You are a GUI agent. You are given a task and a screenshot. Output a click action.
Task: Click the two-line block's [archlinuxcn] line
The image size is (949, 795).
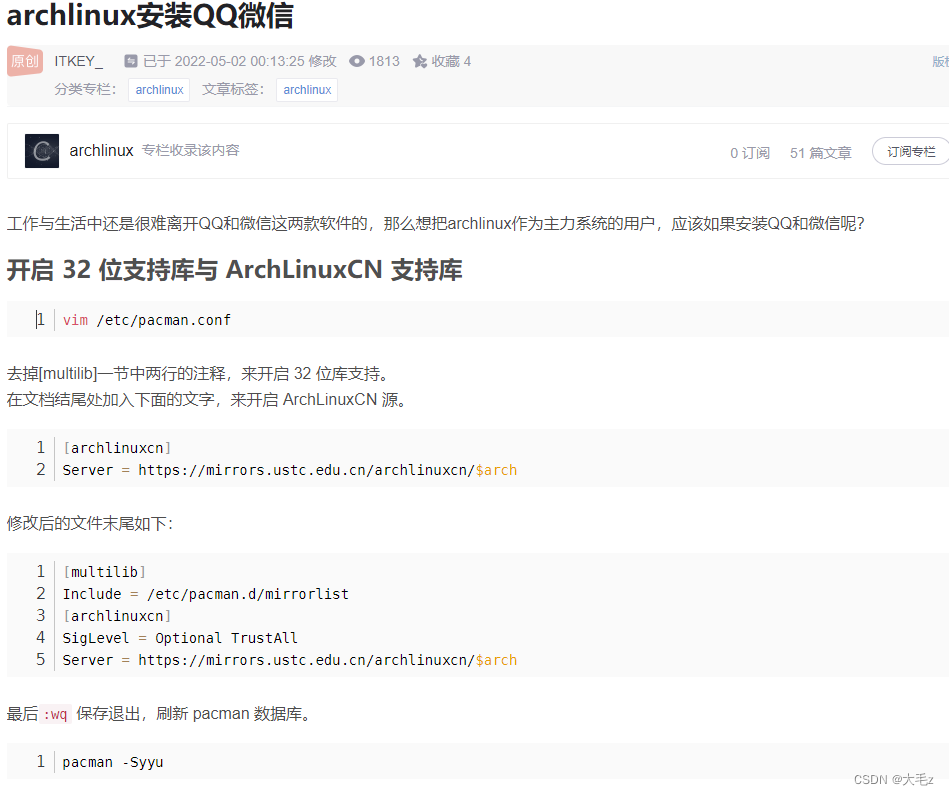117,448
